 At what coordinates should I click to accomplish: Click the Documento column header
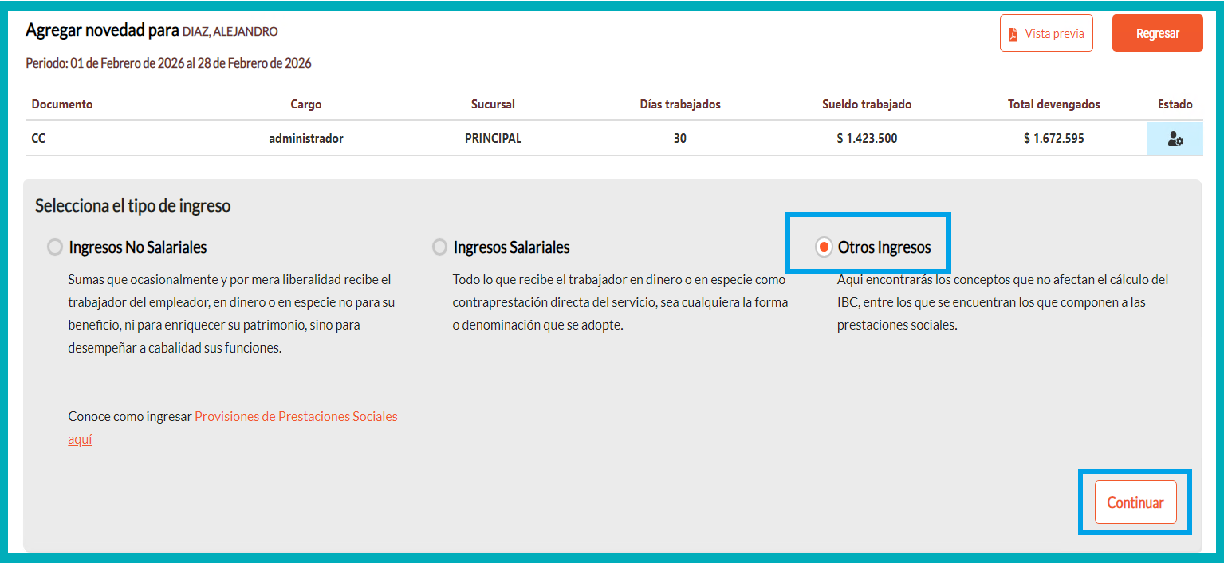pos(62,104)
